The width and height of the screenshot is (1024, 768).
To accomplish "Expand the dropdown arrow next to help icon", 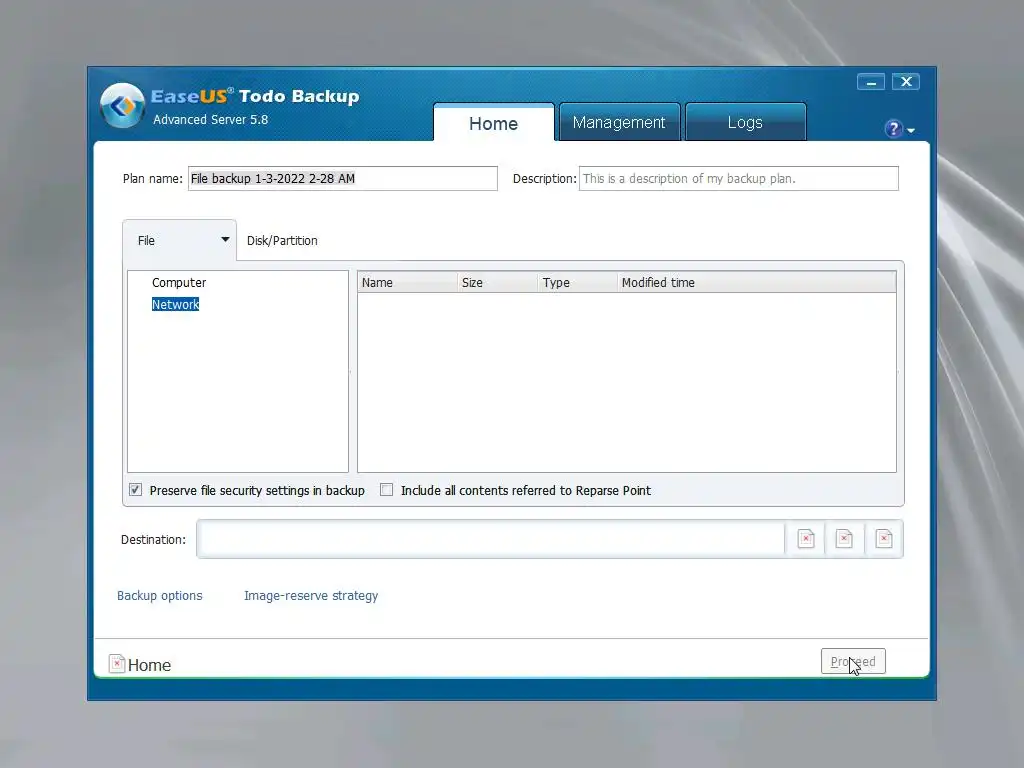I will coord(911,131).
